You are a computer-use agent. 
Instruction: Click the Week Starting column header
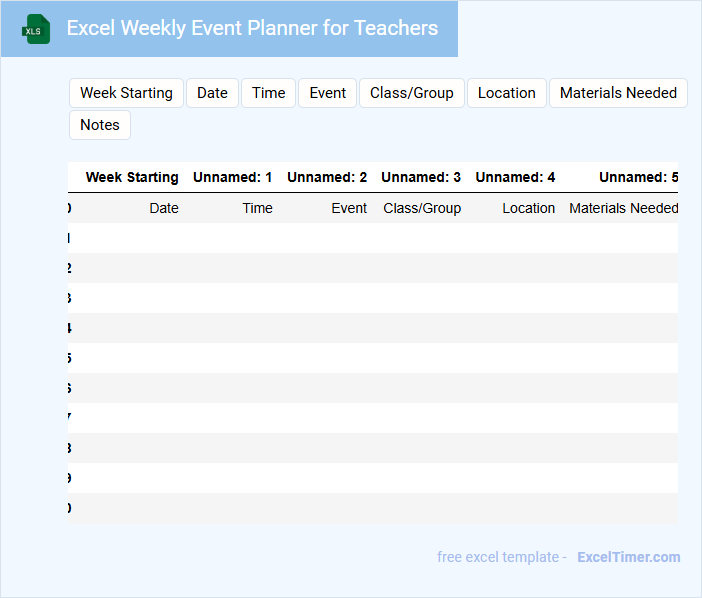click(x=132, y=177)
